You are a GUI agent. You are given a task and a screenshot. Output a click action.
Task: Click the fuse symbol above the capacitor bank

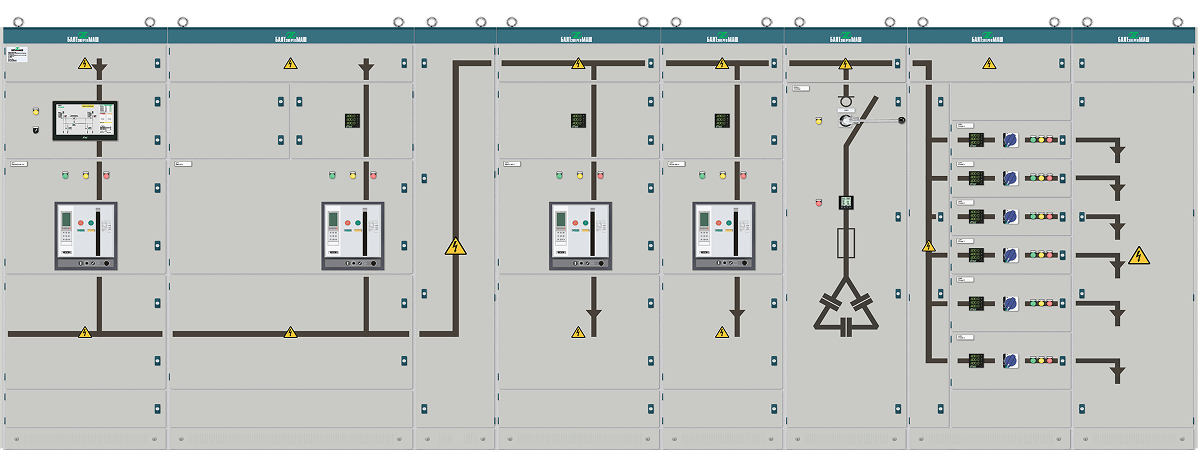point(846,242)
